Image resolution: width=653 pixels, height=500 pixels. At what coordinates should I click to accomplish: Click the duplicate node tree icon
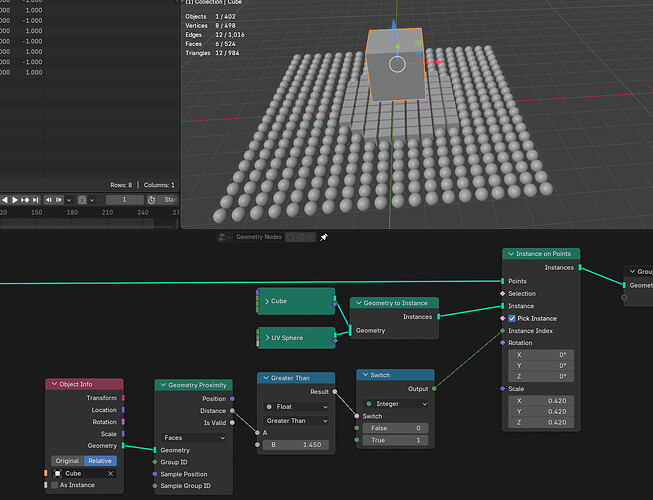pos(301,237)
